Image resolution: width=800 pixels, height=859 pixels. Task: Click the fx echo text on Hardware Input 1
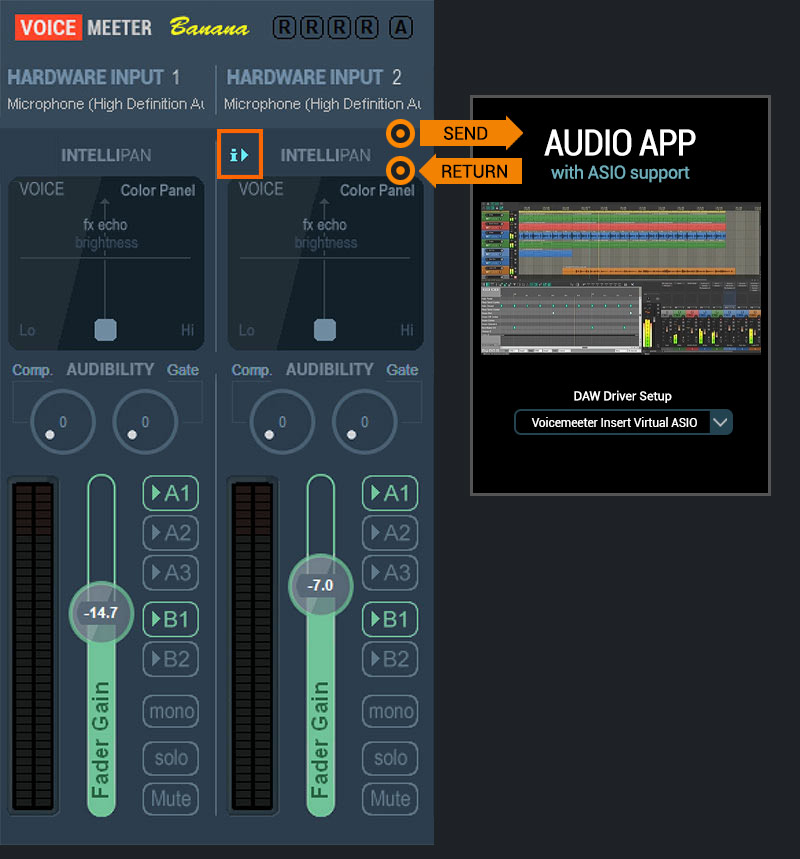[x=105, y=225]
